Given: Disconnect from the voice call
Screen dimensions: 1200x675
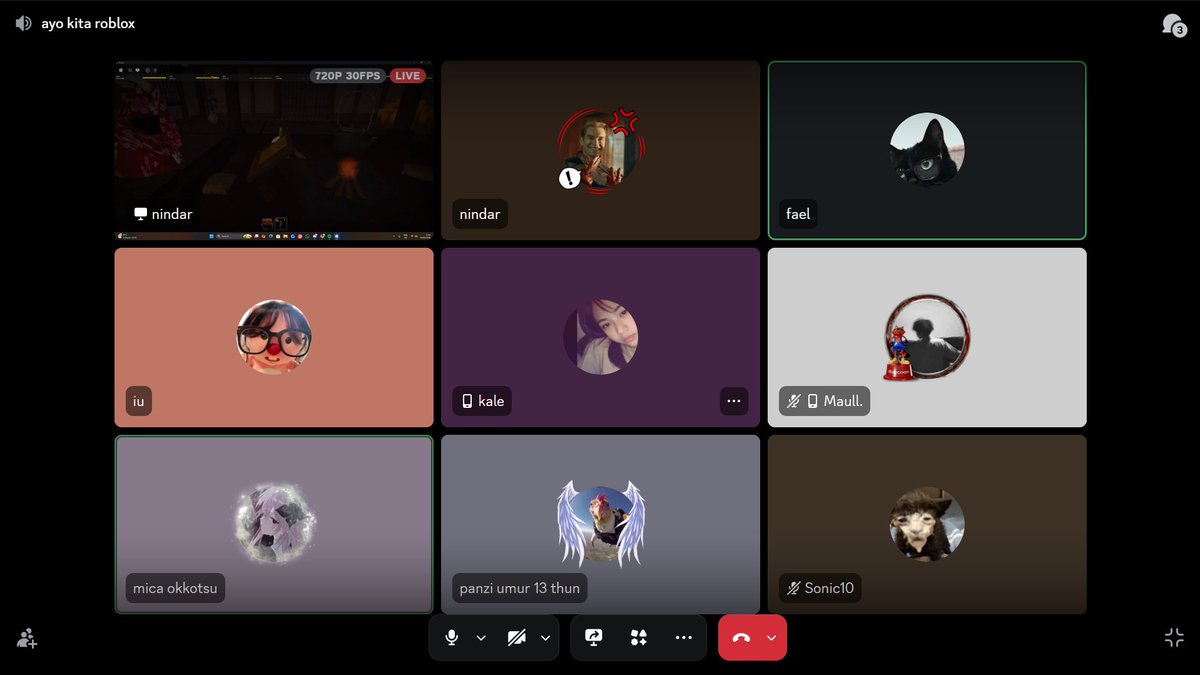Looking at the screenshot, I should coord(741,638).
